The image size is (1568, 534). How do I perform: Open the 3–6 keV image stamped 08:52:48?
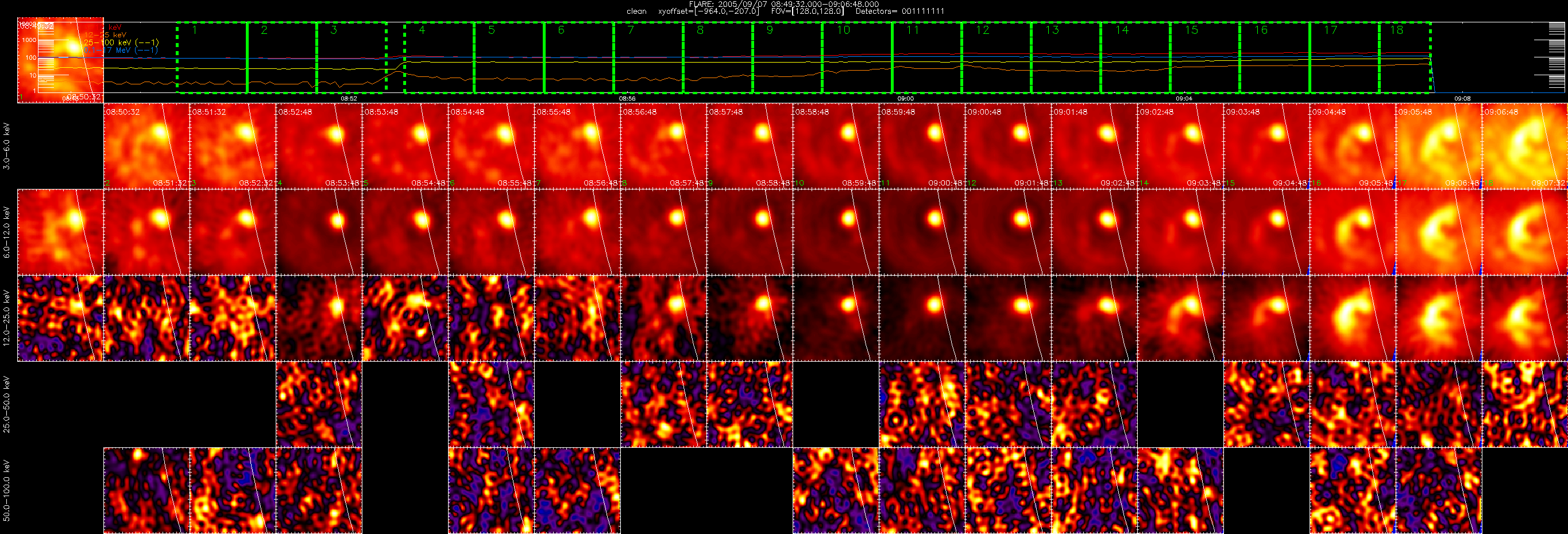(319, 146)
